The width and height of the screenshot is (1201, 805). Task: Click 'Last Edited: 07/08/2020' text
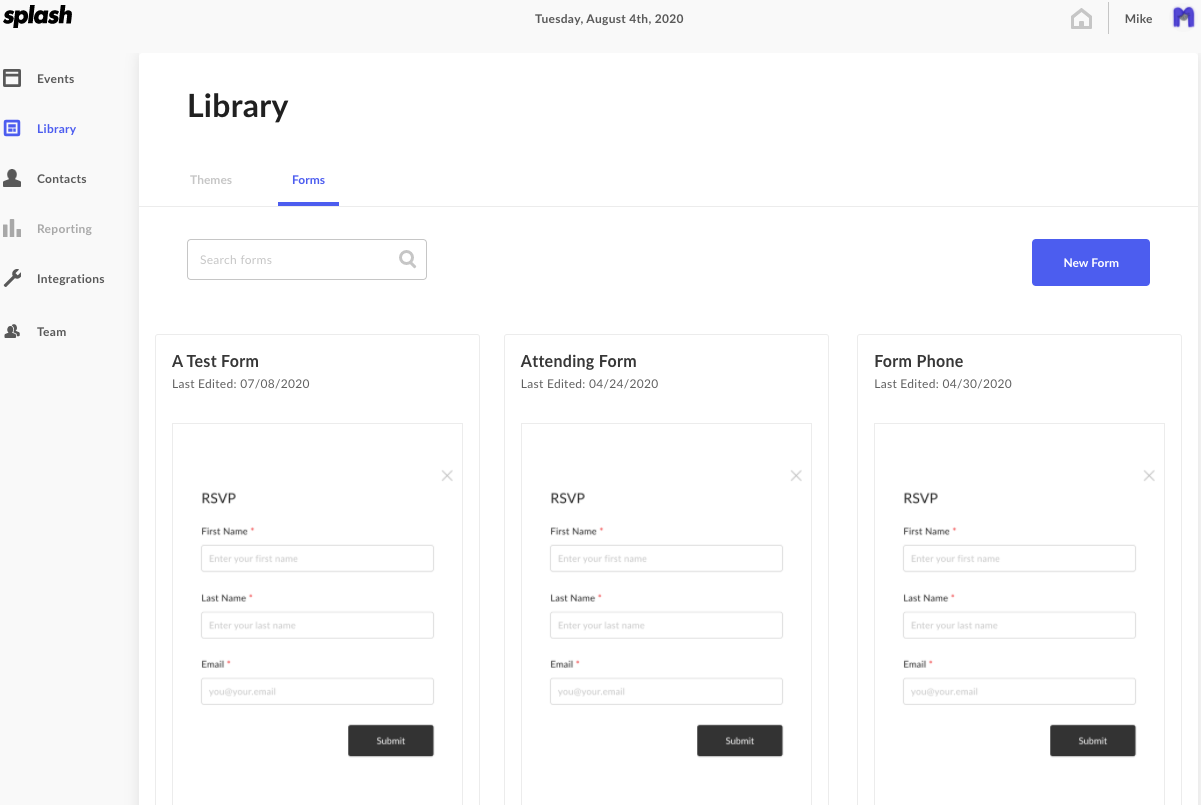click(x=241, y=384)
